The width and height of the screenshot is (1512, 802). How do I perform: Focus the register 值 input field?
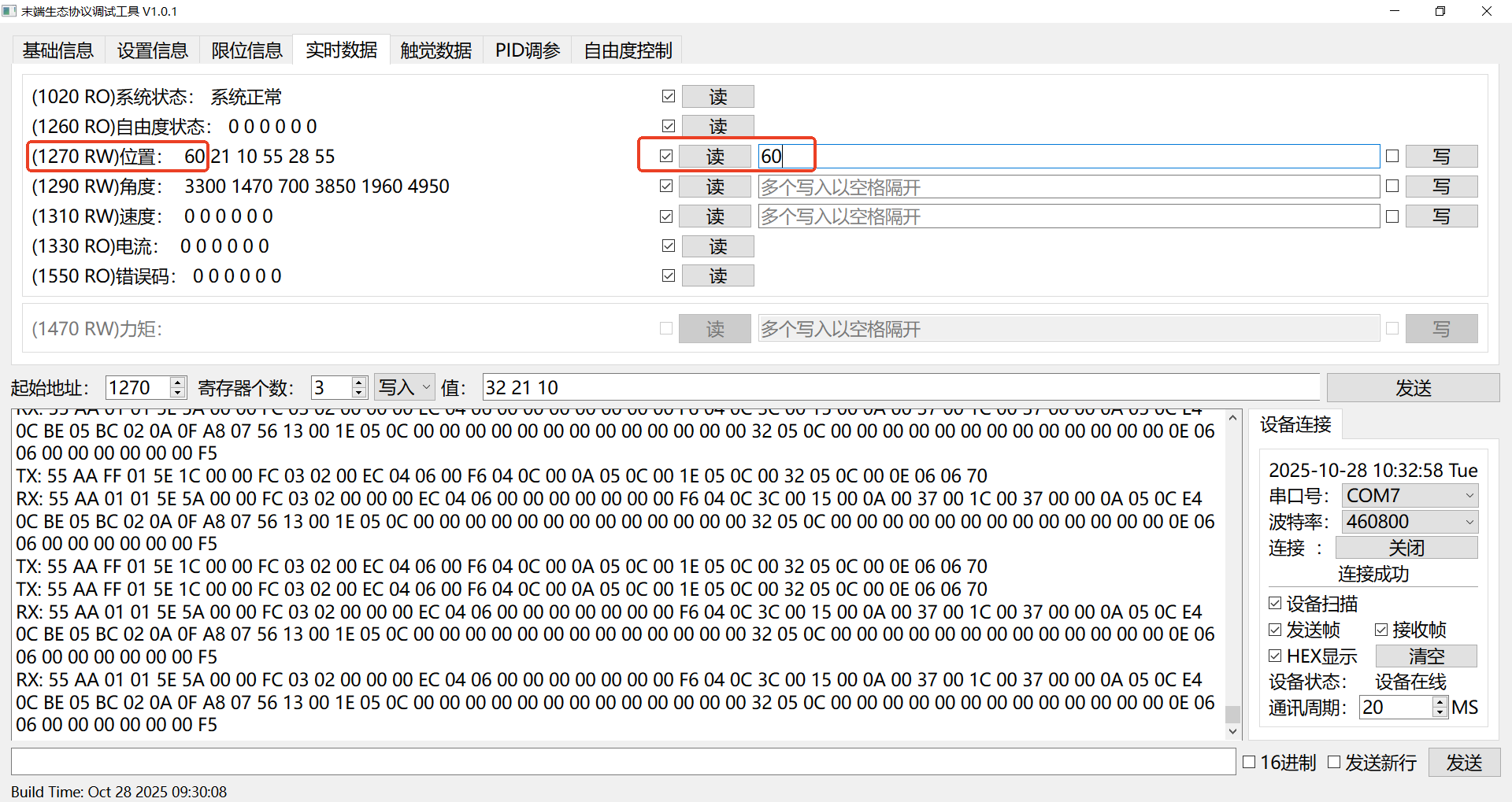900,387
